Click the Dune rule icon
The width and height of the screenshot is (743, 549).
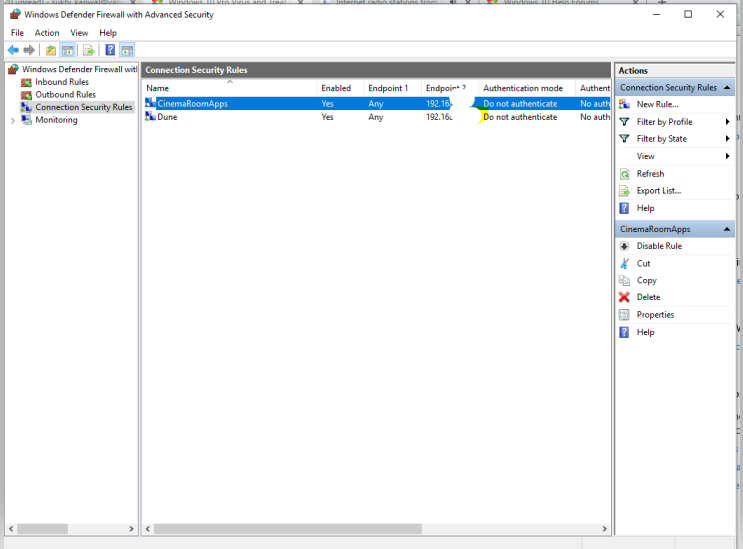pos(151,116)
